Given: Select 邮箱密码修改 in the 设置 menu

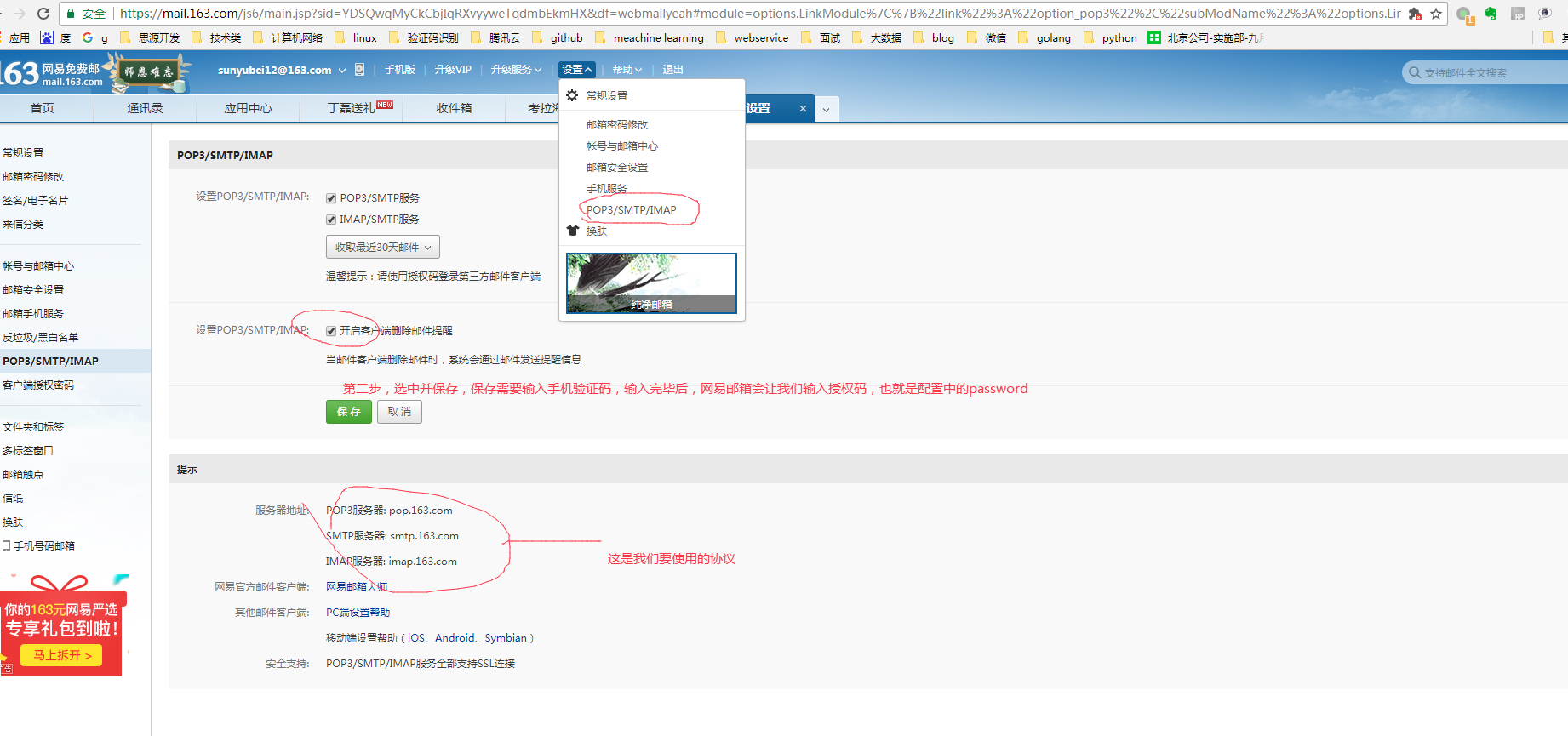Looking at the screenshot, I should pos(617,125).
